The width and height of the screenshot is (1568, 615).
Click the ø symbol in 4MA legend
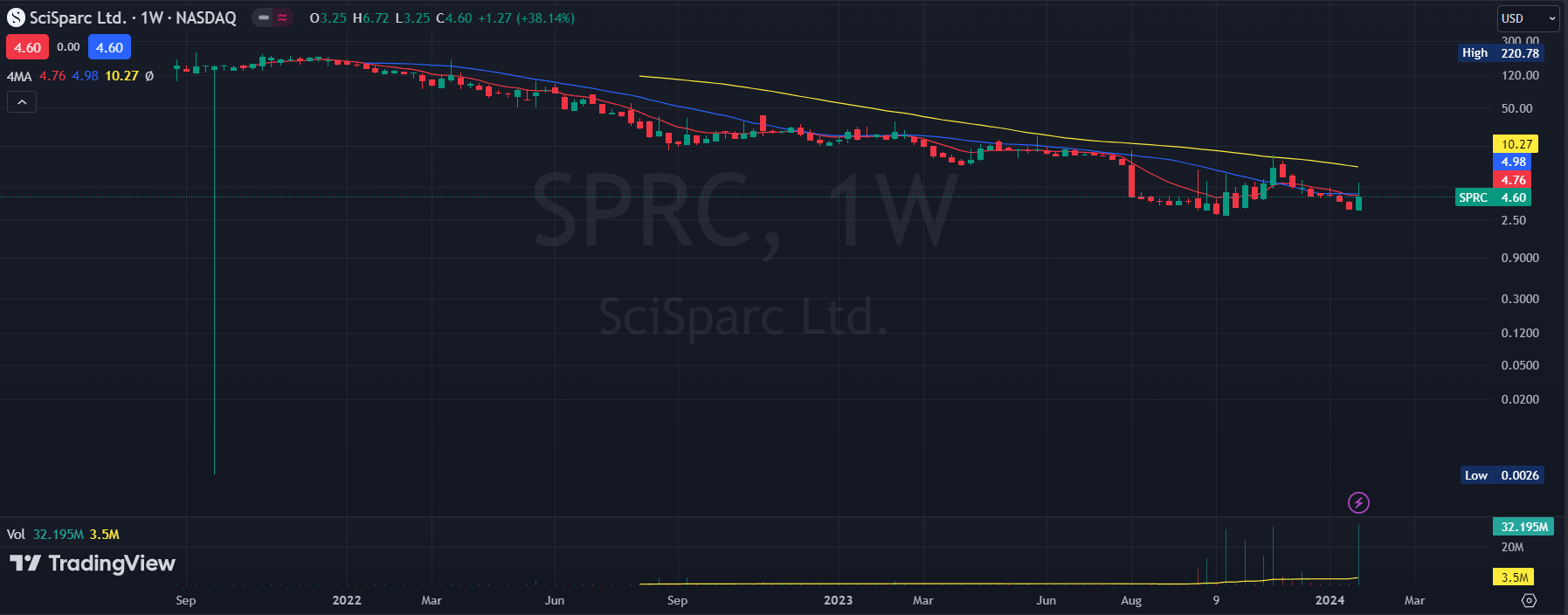(149, 76)
